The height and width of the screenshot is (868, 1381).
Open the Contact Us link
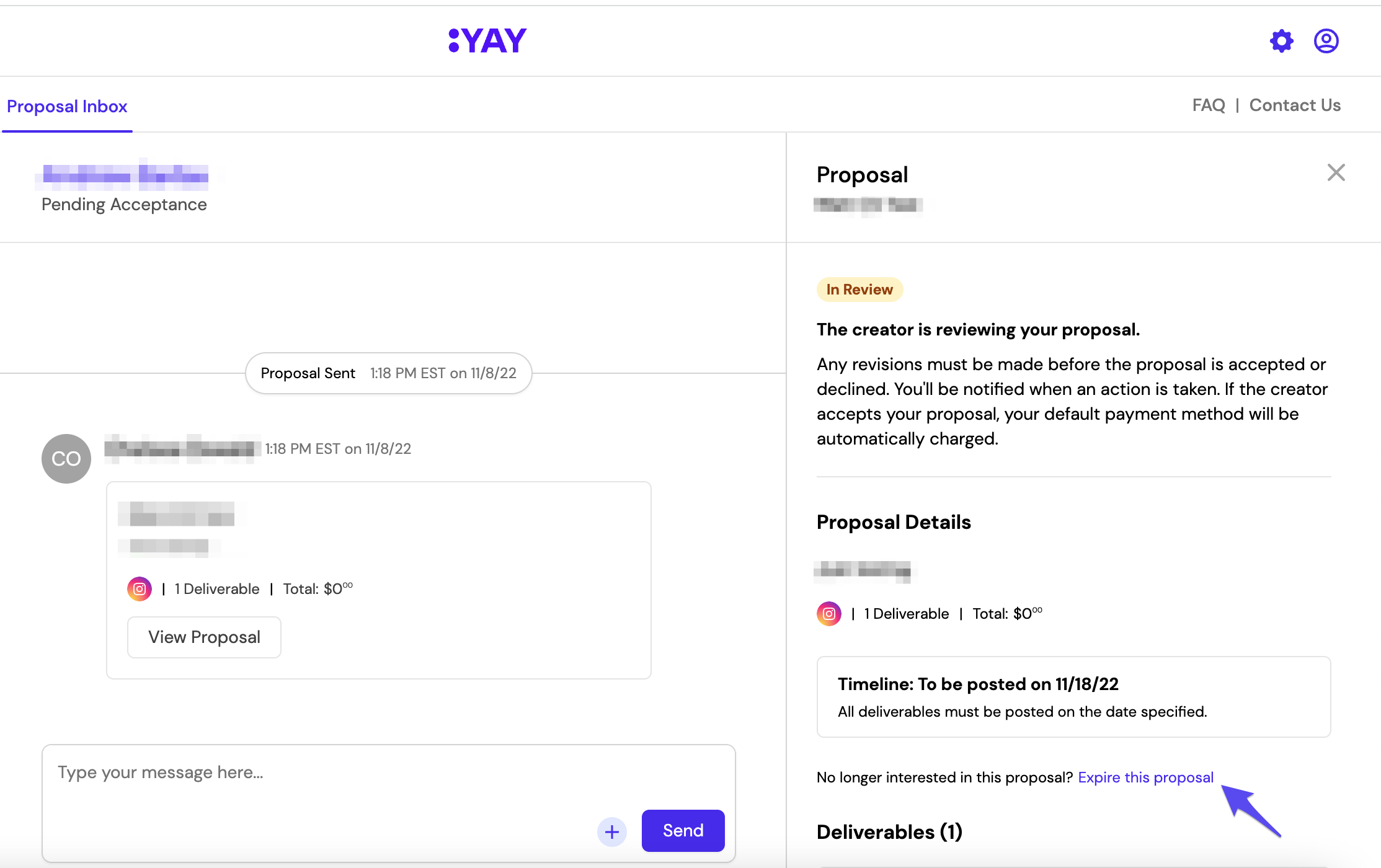pos(1295,105)
